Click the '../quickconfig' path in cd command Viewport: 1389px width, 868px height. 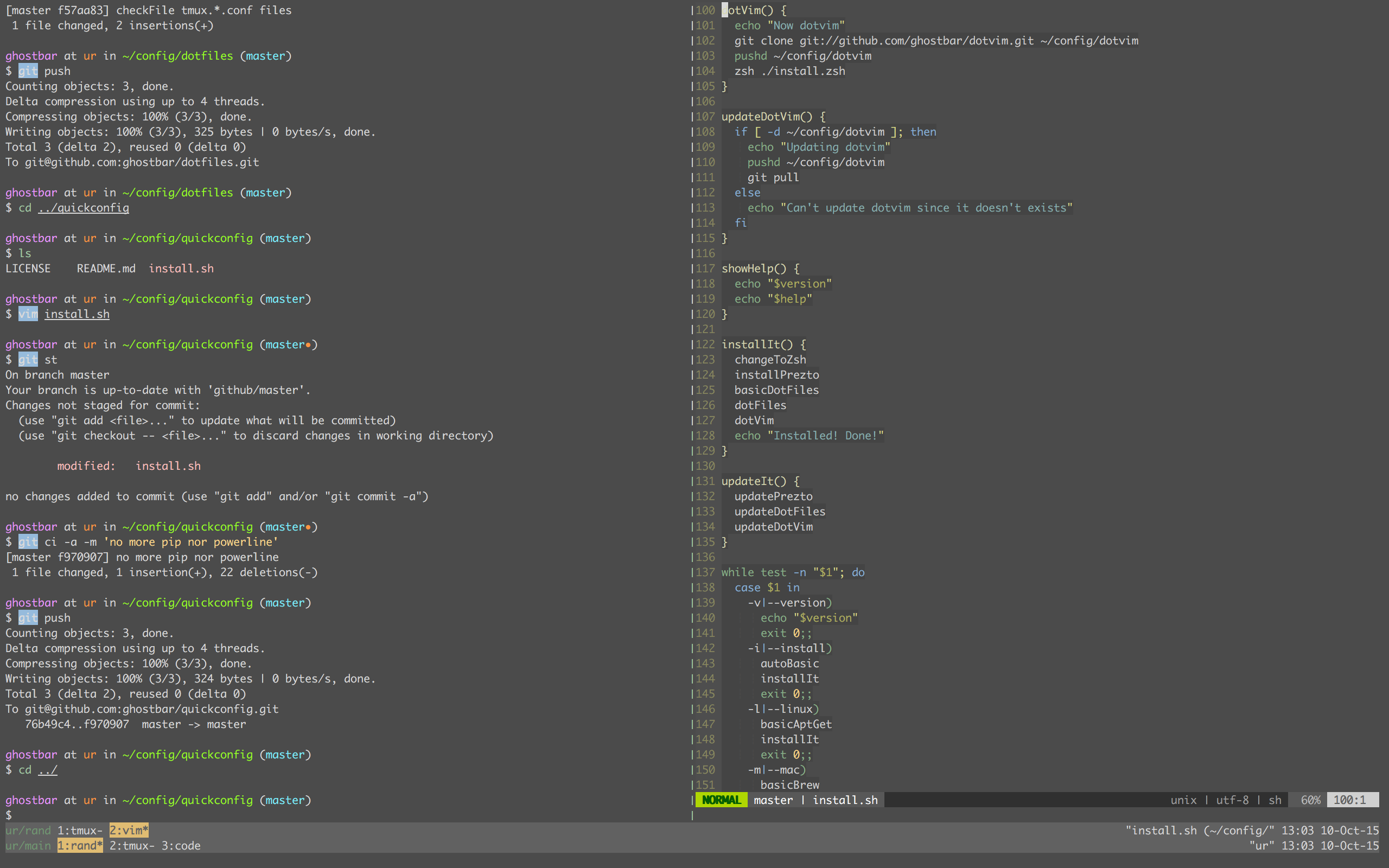83,208
